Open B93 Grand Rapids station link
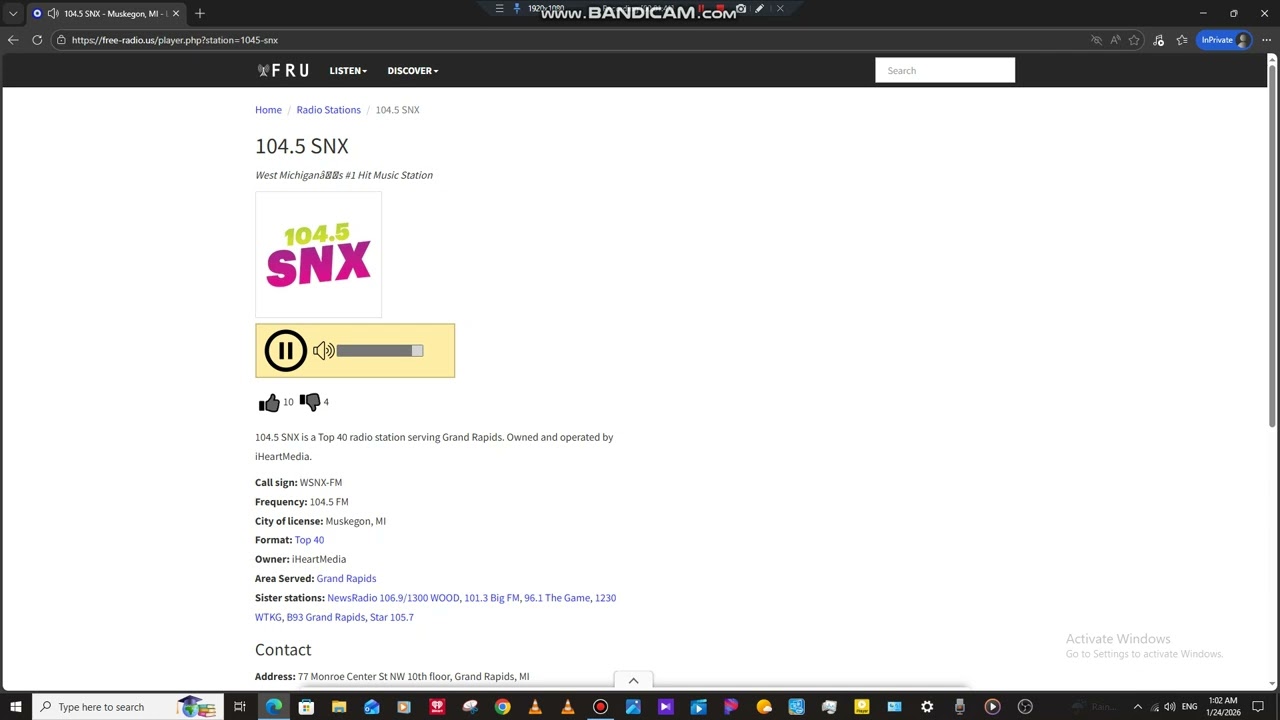Screen dimensions: 1280x720 pyautogui.click(x=326, y=617)
